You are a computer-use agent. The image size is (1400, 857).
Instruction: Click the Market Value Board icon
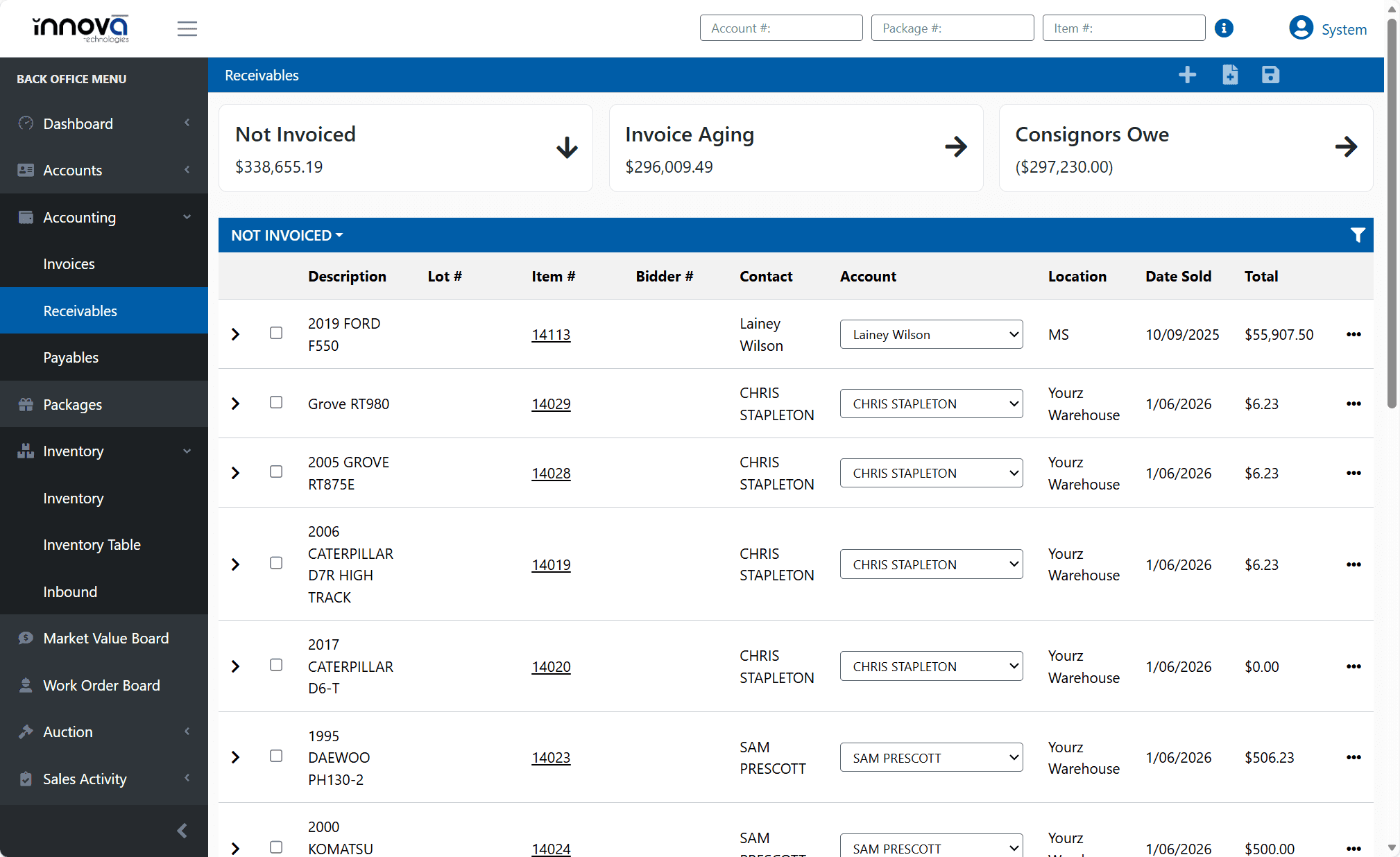click(26, 638)
